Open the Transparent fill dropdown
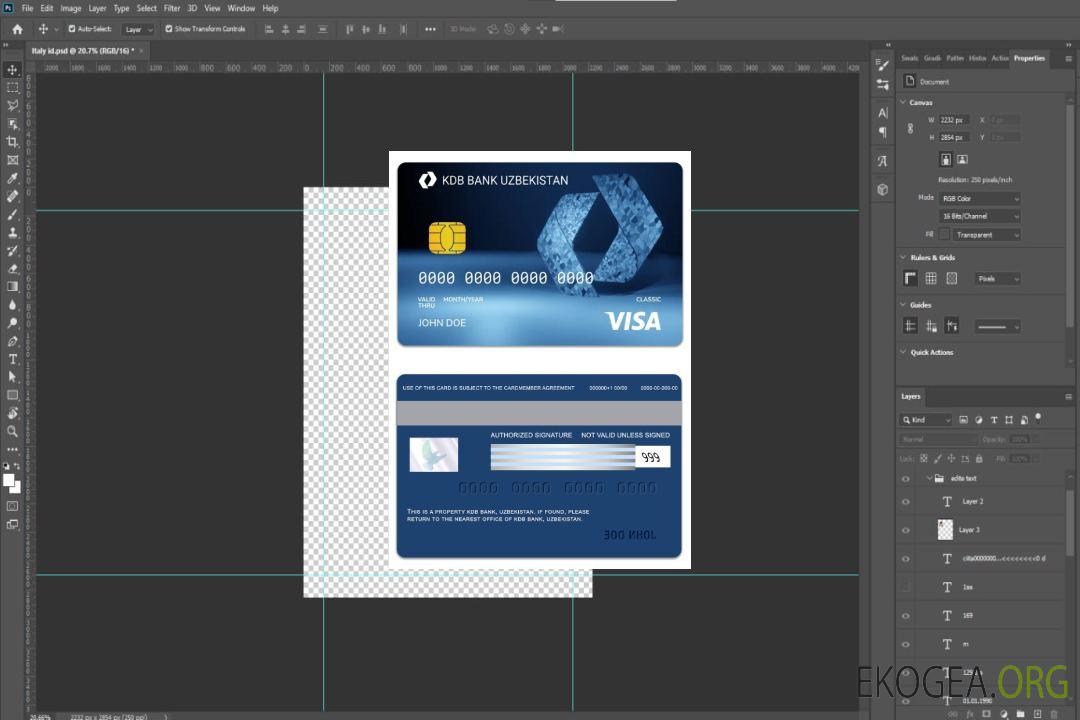Screen dimensions: 1080x720 click(x=986, y=235)
